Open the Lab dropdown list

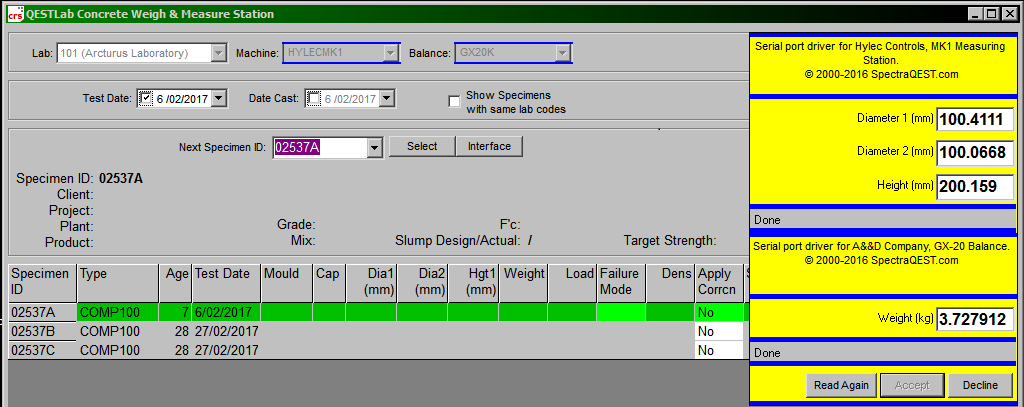point(219,53)
